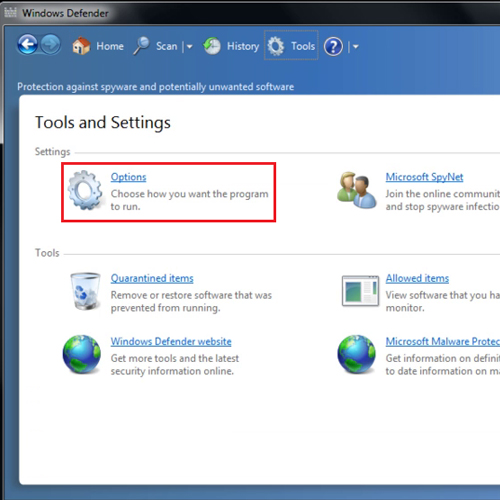Click the Scan magnifier icon
Viewport: 500px width, 500px height.
tap(141, 46)
